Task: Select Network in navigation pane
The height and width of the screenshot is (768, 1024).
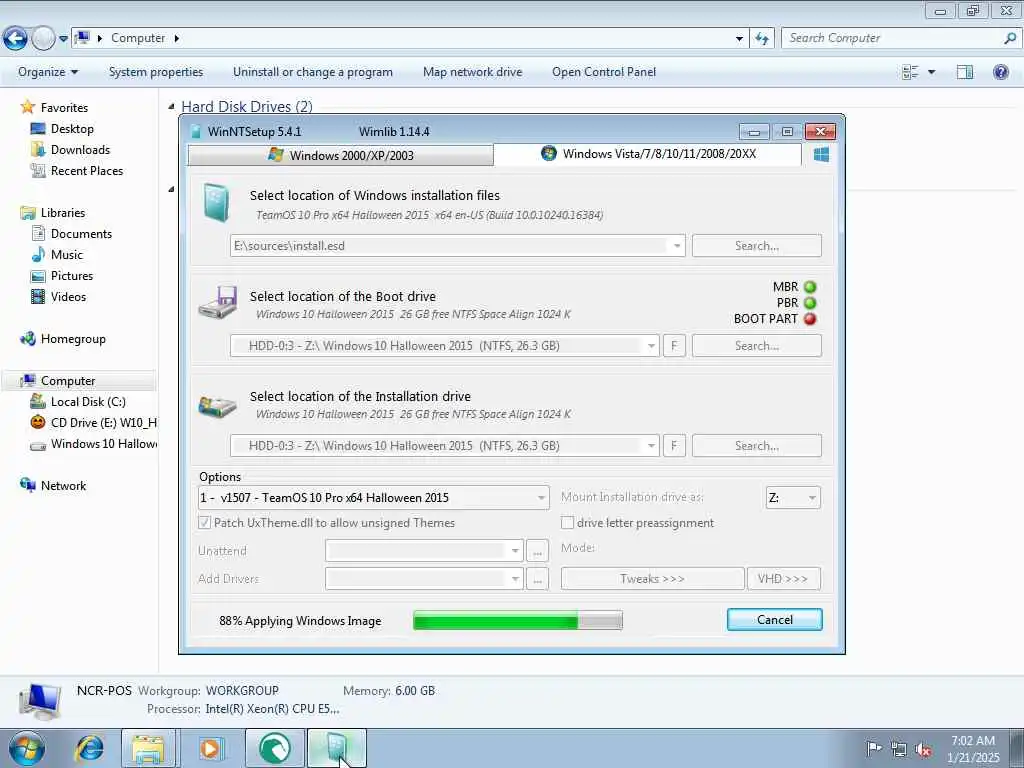Action: point(53,485)
